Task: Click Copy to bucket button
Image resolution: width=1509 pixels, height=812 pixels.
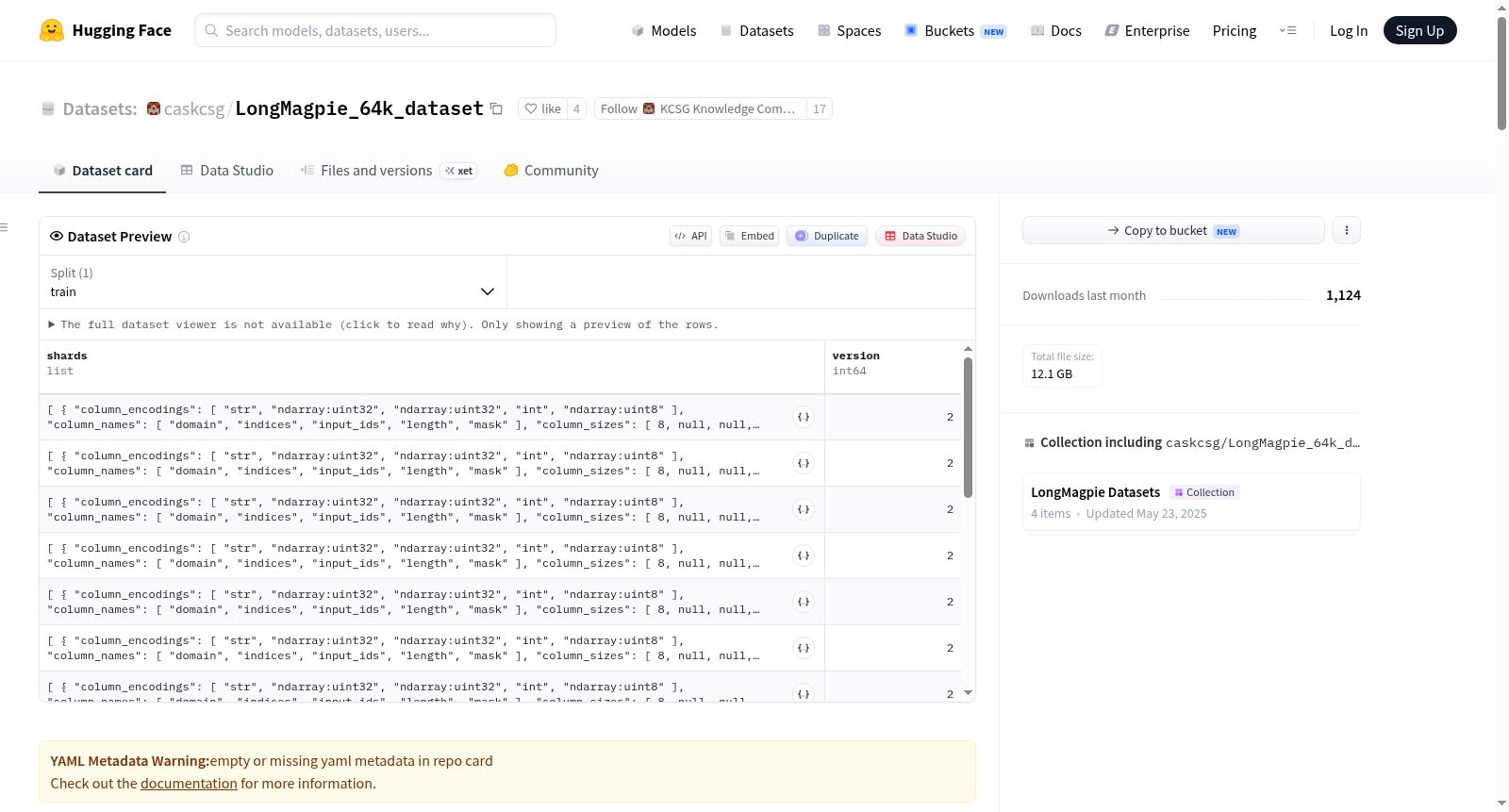Action: tap(1173, 230)
